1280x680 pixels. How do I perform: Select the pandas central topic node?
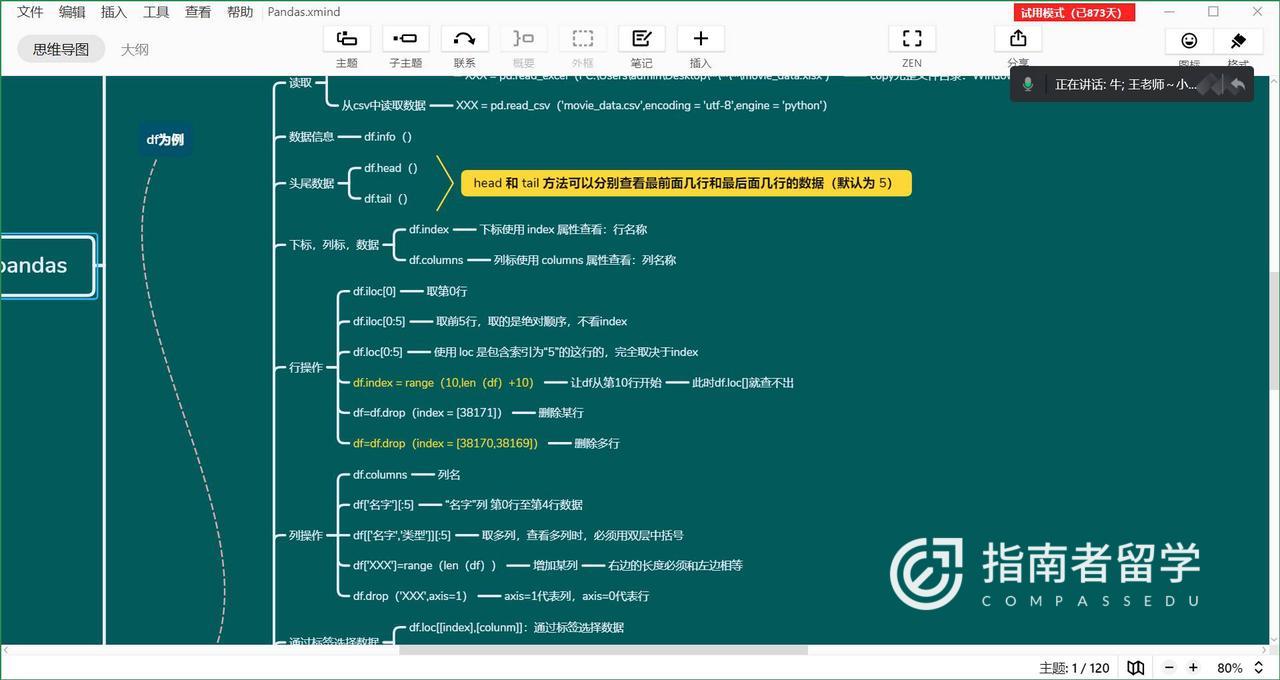tap(45, 266)
